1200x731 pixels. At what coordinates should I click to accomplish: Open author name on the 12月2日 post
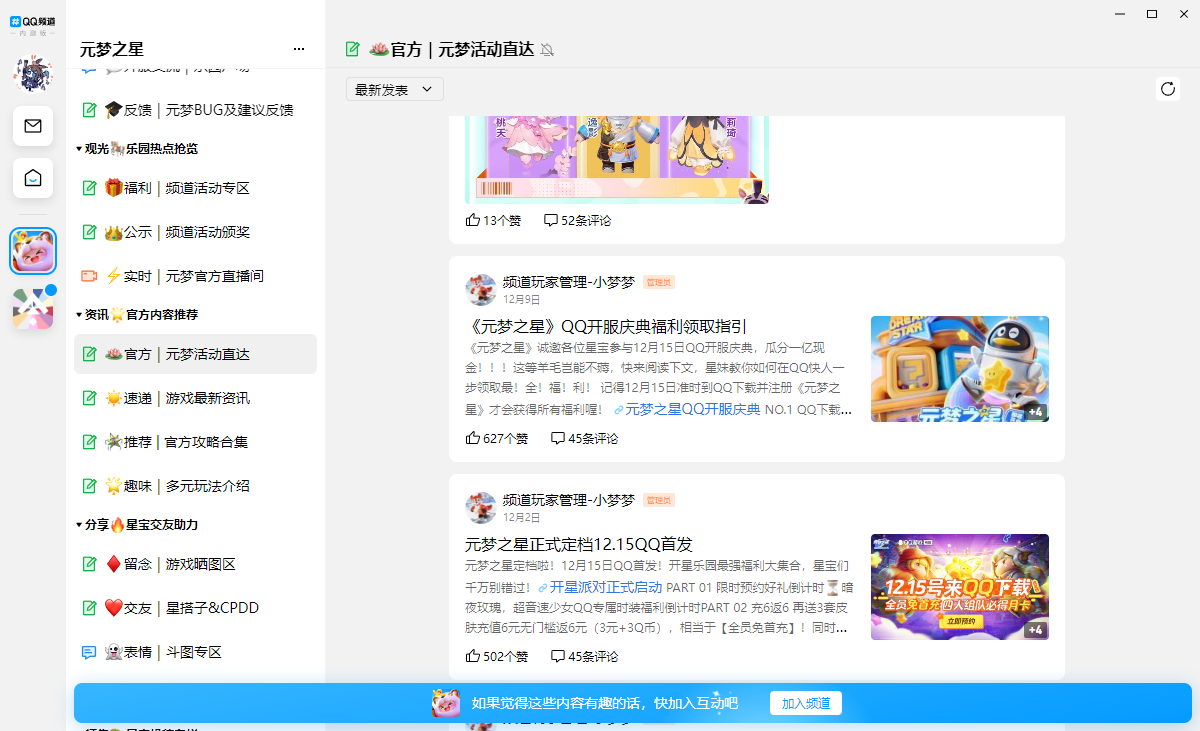(x=569, y=500)
